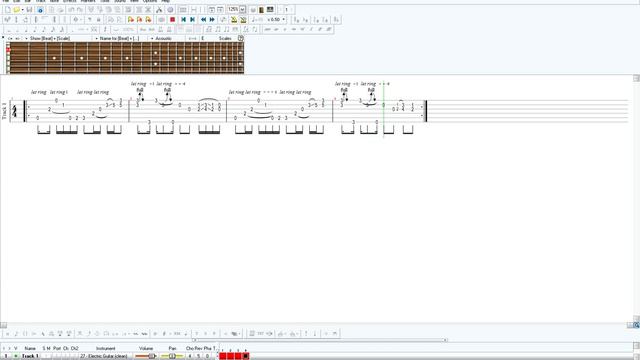Click the Instrument column header

[x=106, y=348]
